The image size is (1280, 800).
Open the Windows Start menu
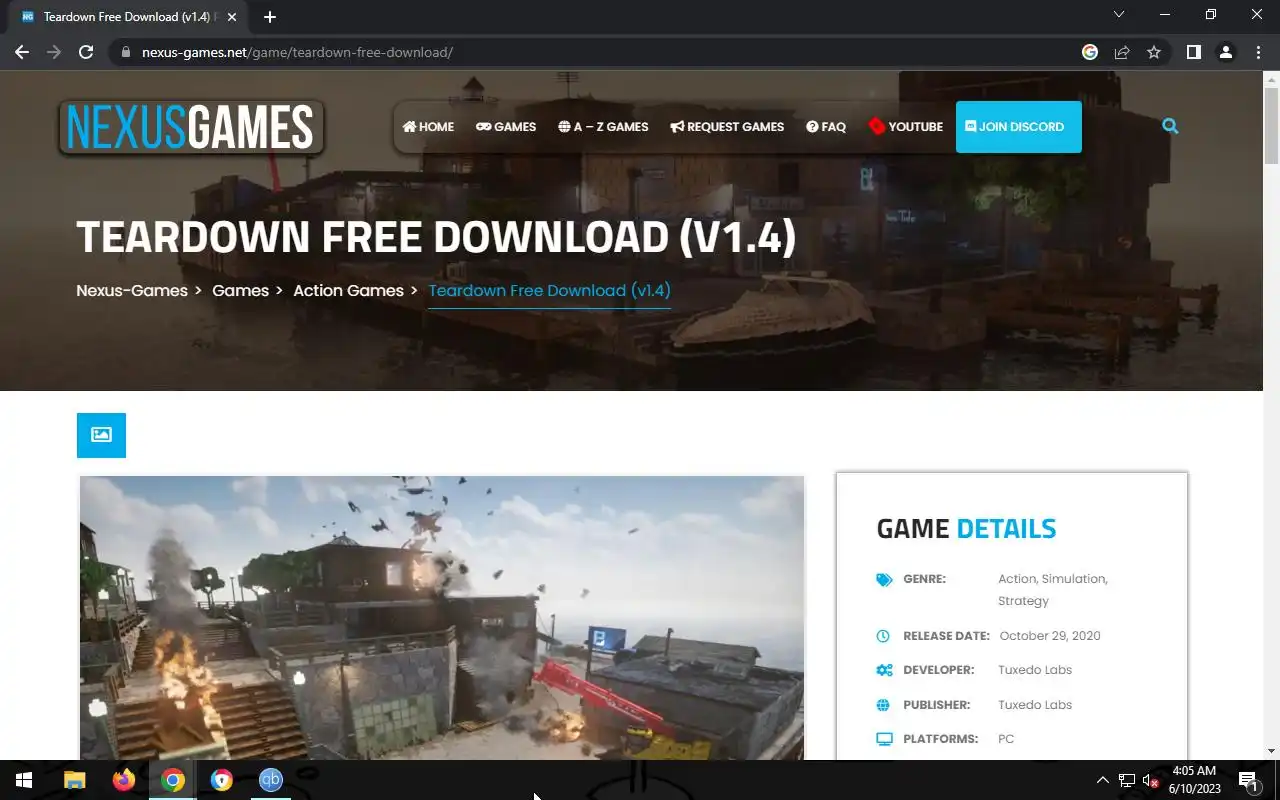tap(24, 780)
